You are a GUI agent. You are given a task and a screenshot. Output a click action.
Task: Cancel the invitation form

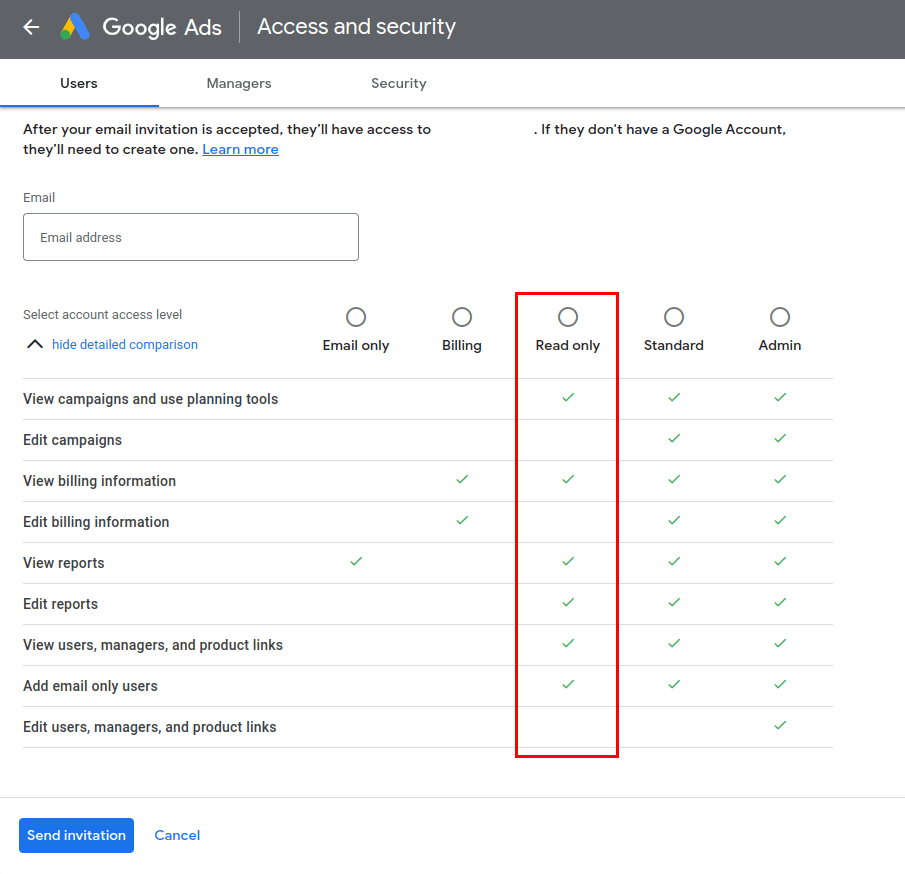click(177, 835)
